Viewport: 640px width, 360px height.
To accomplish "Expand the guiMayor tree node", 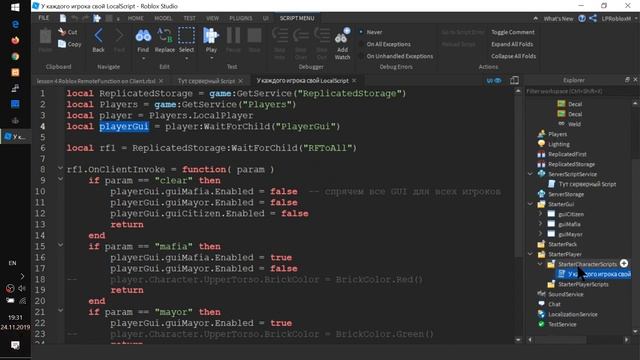I will [540, 234].
